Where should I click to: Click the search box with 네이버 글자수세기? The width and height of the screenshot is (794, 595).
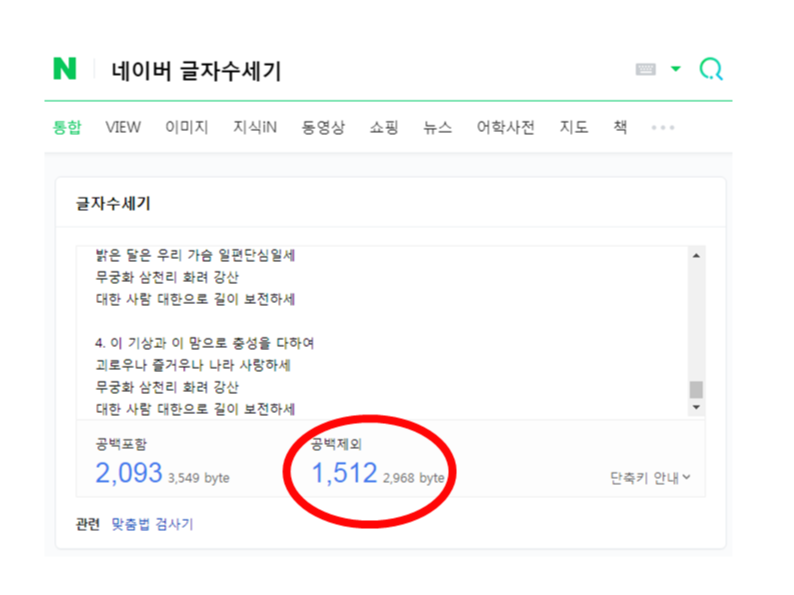click(196, 71)
